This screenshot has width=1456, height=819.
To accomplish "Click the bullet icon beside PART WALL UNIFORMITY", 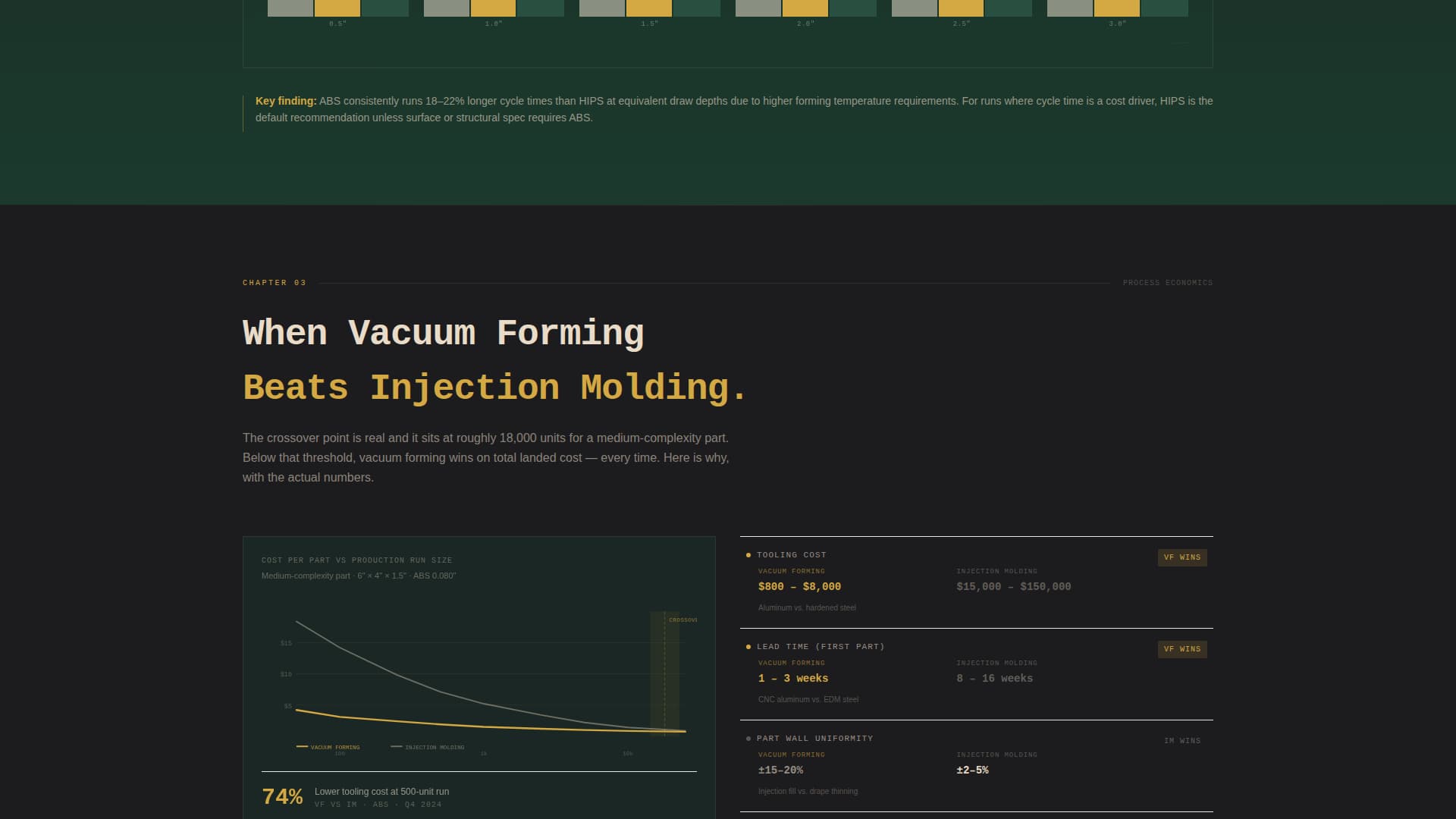I will coord(748,738).
